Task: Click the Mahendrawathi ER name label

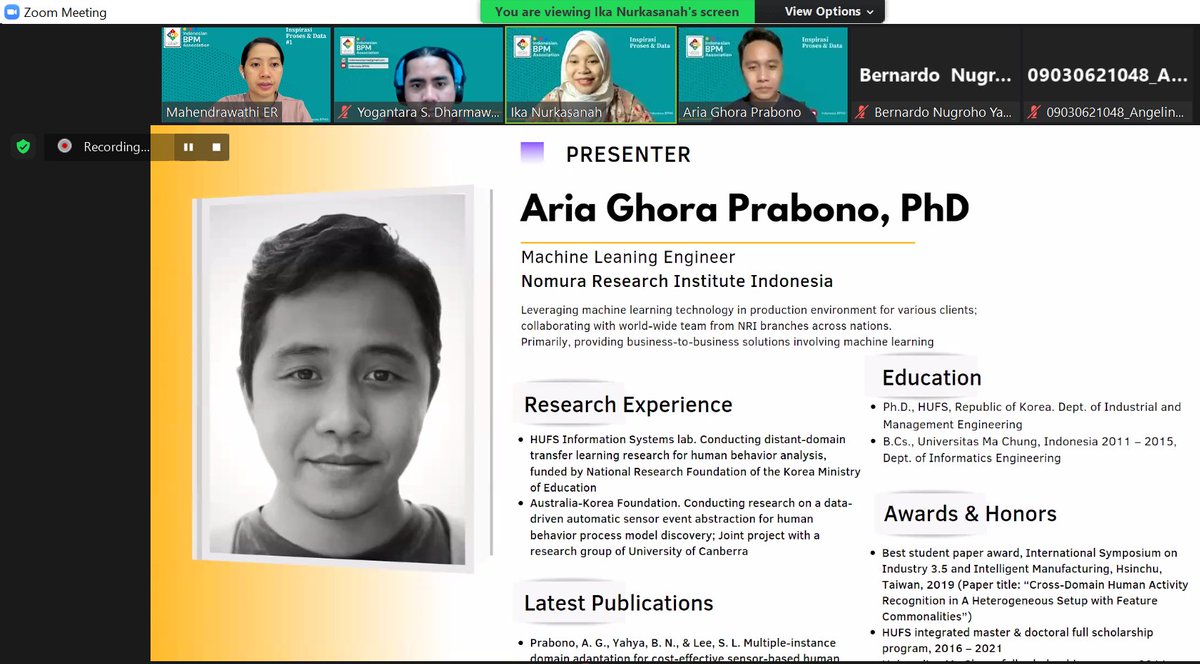Action: [221, 113]
